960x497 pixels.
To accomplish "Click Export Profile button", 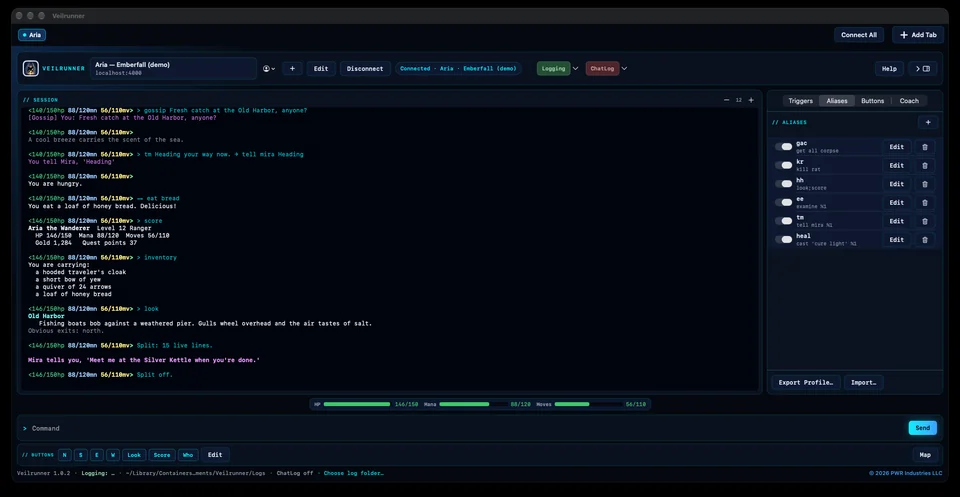I will pos(806,383).
